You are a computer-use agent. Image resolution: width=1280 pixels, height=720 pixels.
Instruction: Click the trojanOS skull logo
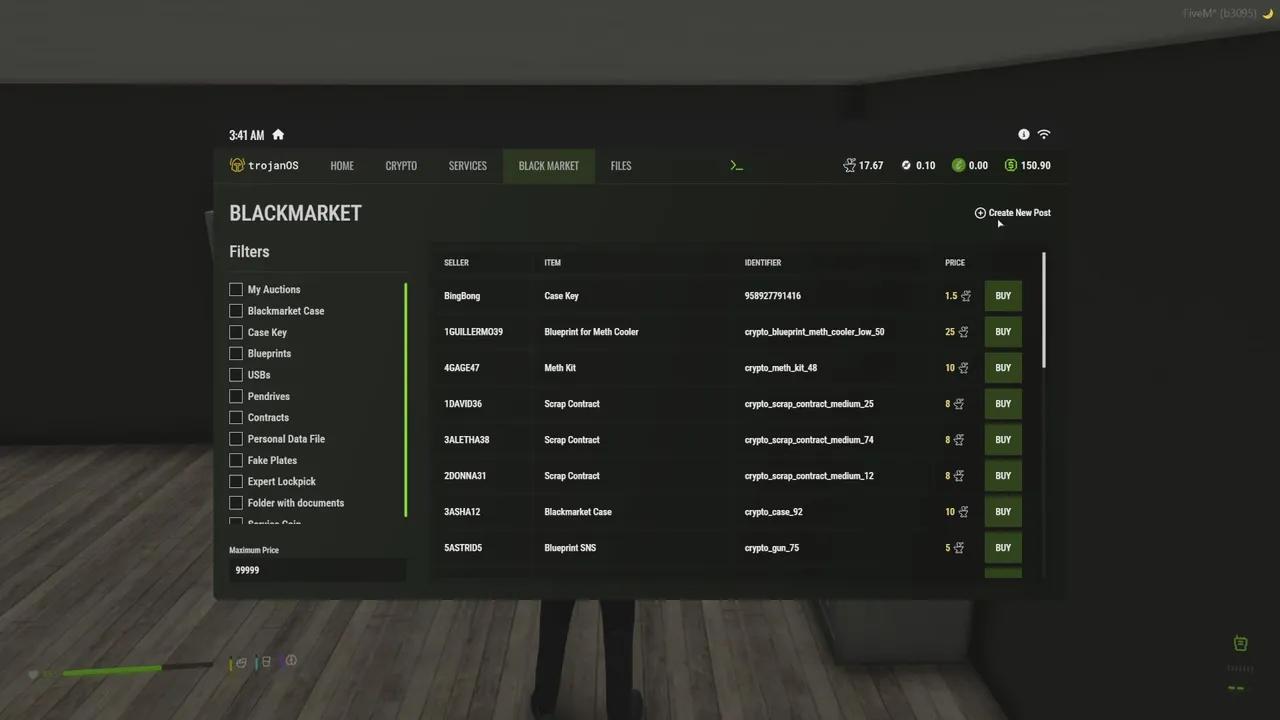(x=237, y=165)
